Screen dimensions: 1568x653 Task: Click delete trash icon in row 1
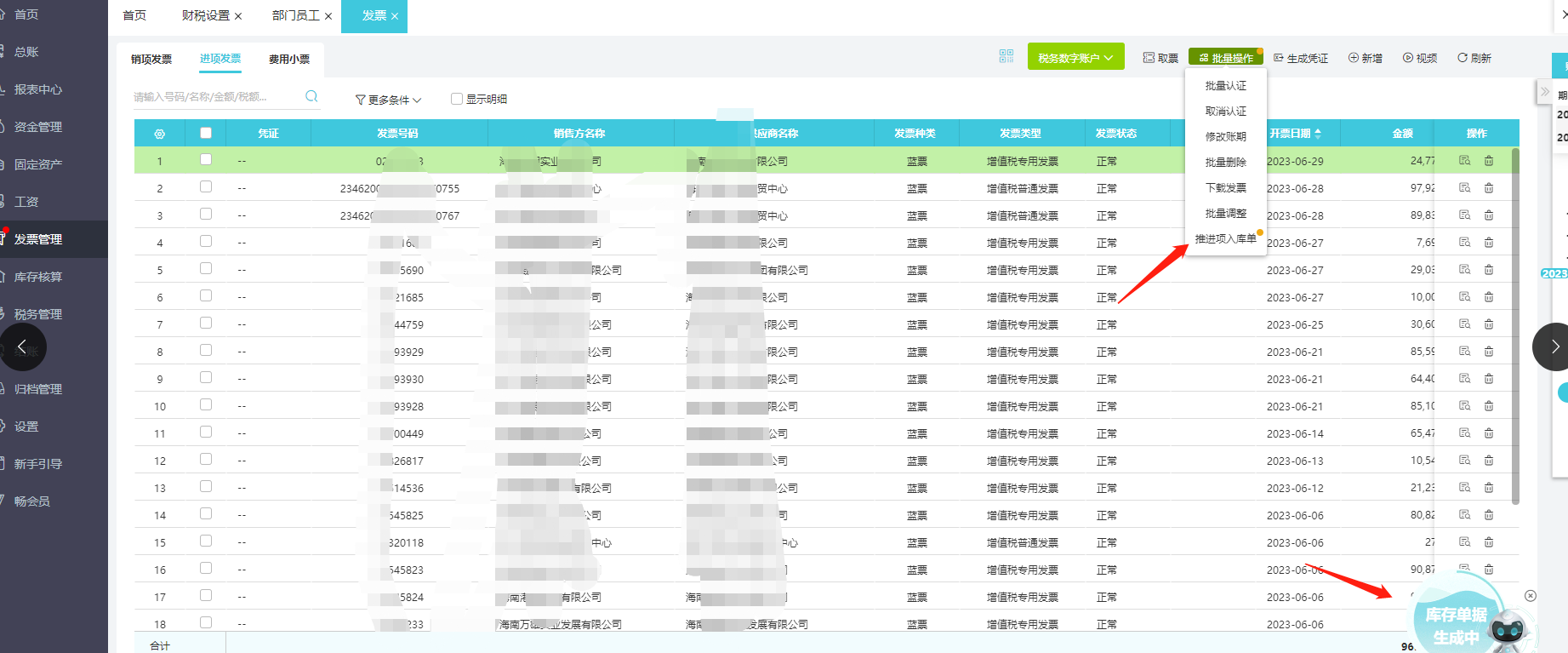1489,161
